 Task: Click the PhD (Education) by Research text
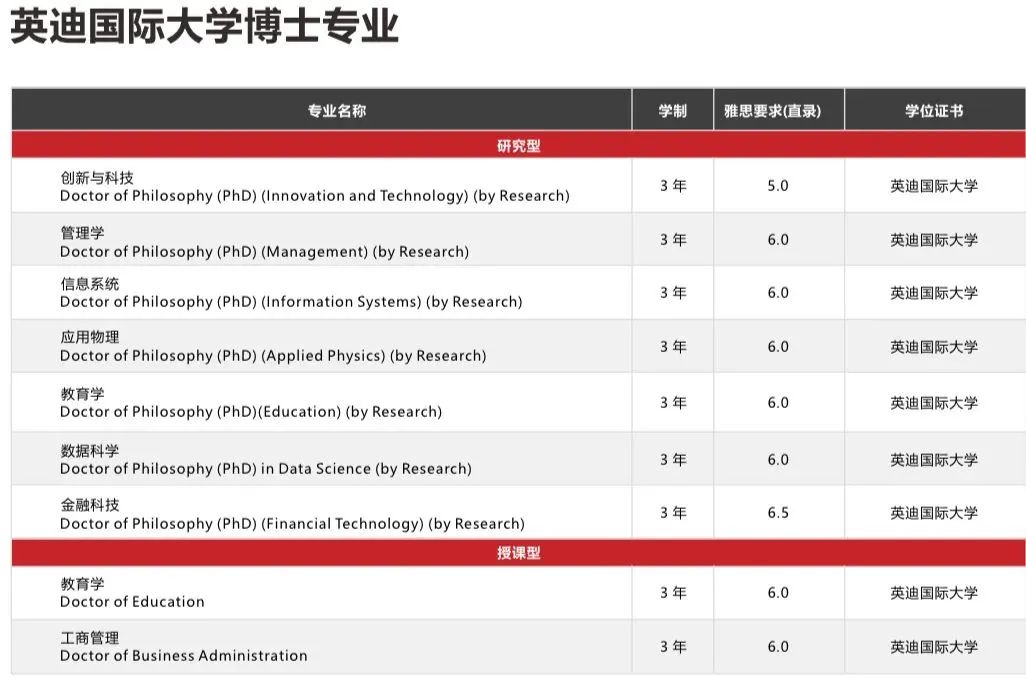click(251, 412)
